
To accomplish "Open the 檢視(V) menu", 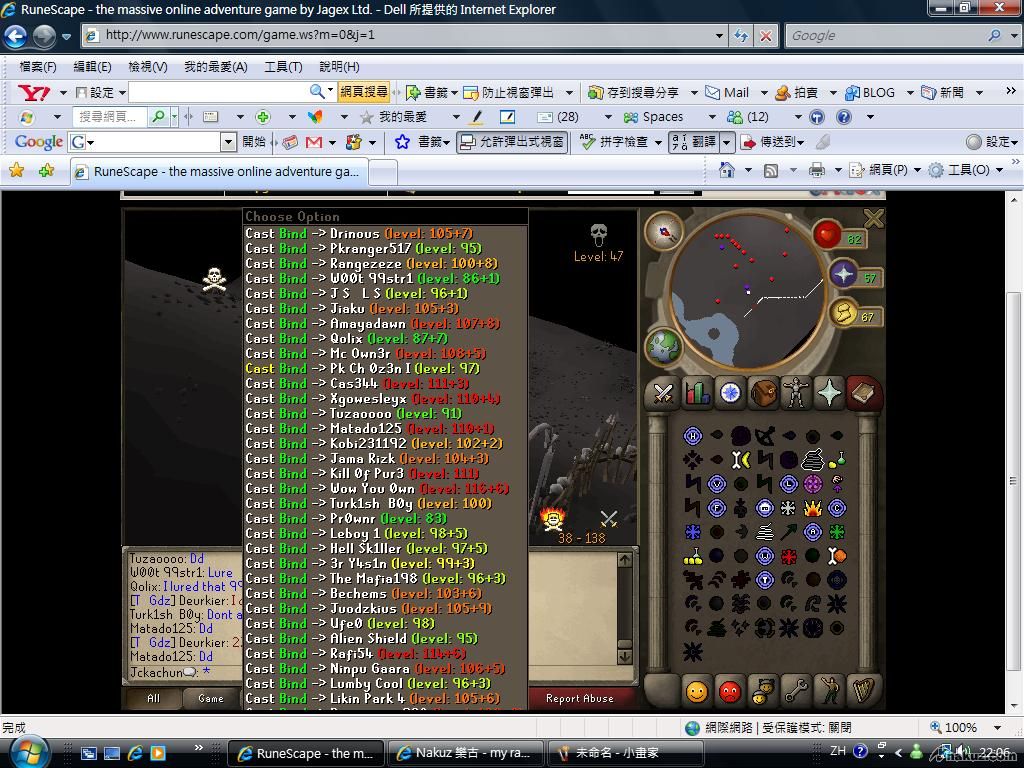I will (148, 67).
